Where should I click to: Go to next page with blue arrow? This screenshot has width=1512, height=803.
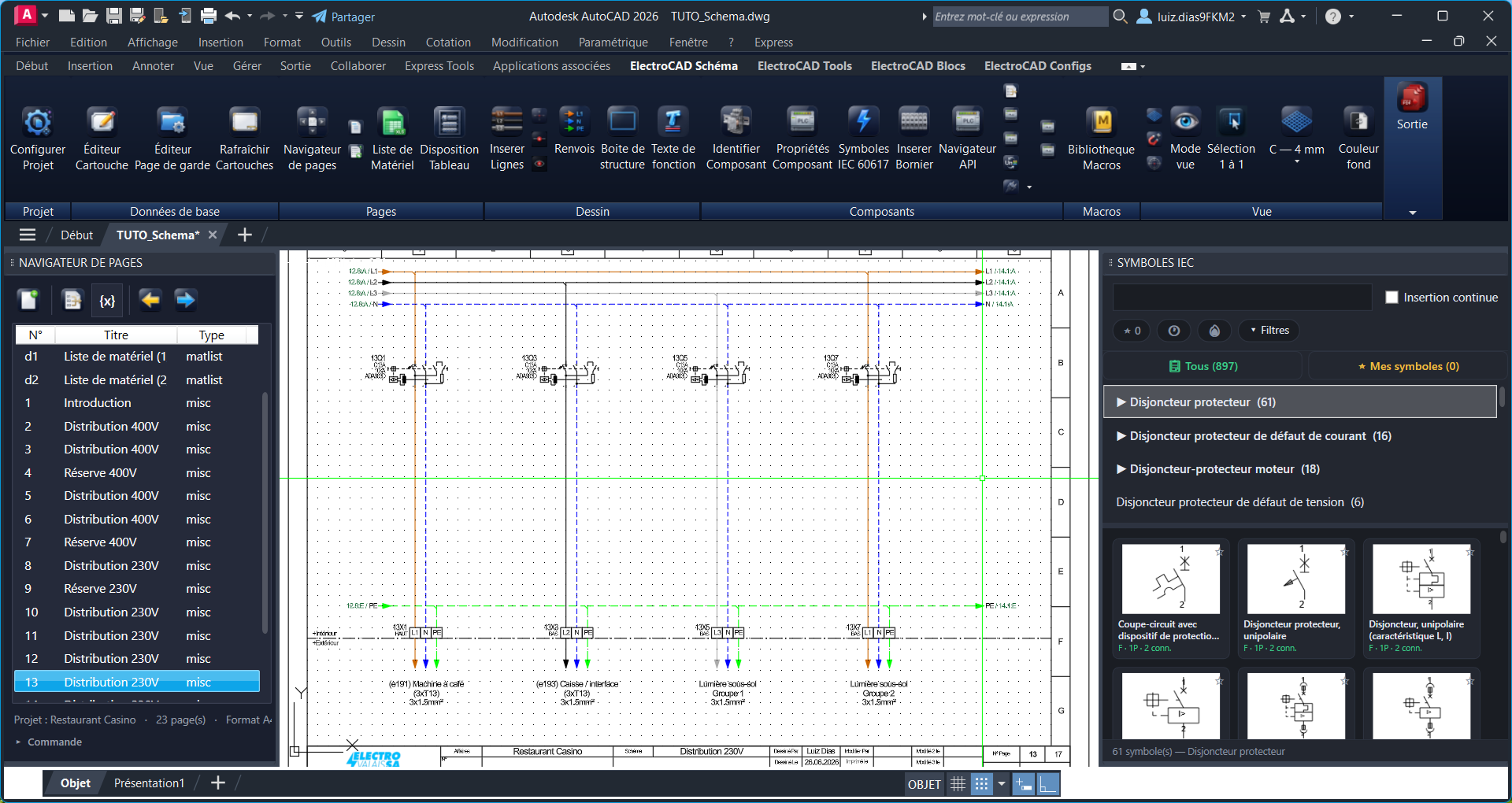(185, 300)
